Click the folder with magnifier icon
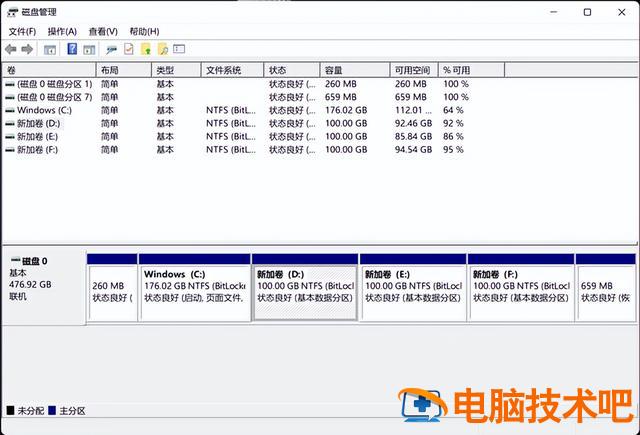Viewport: 640px width, 435px height. coord(162,49)
